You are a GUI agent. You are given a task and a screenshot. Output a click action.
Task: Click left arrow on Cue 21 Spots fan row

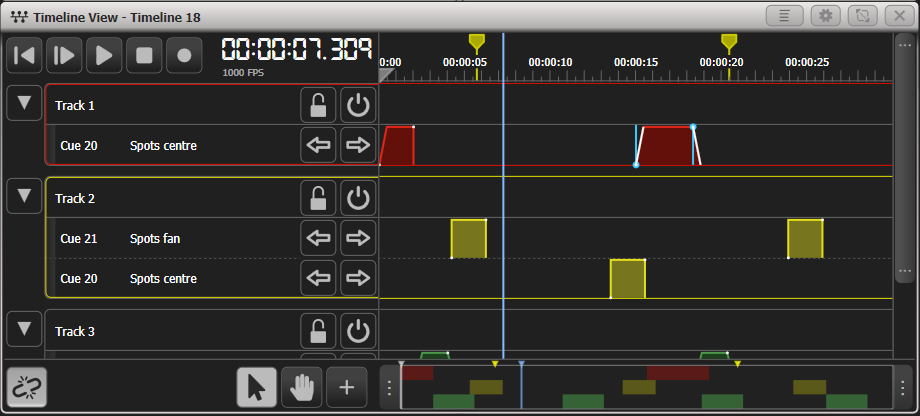pyautogui.click(x=318, y=238)
